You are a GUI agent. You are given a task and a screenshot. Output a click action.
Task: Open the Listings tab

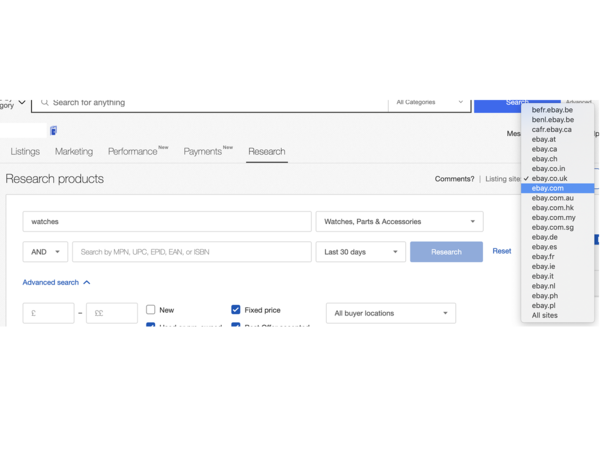(x=25, y=152)
